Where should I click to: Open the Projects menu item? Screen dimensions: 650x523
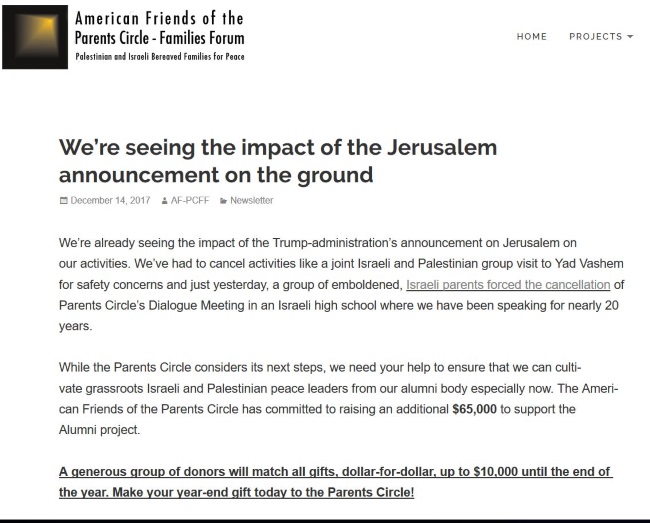595,37
